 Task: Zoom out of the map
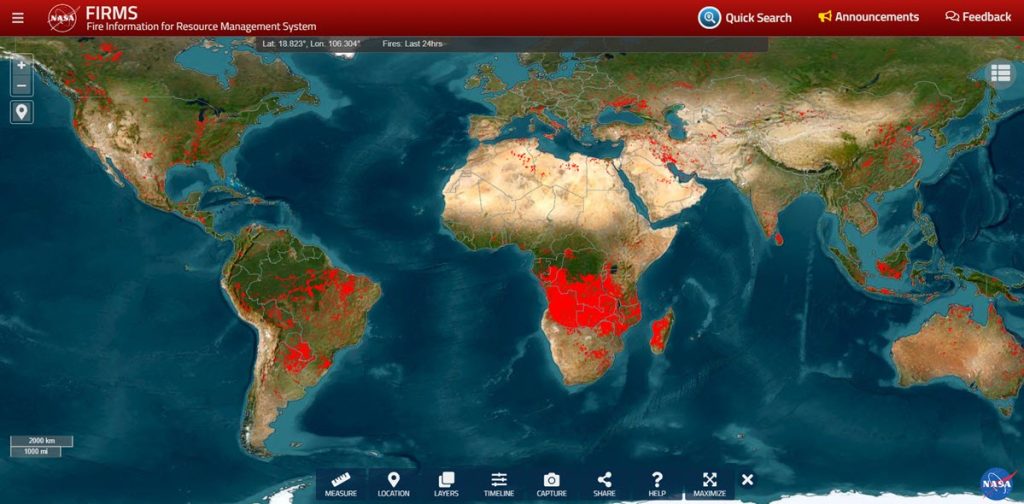(x=22, y=85)
